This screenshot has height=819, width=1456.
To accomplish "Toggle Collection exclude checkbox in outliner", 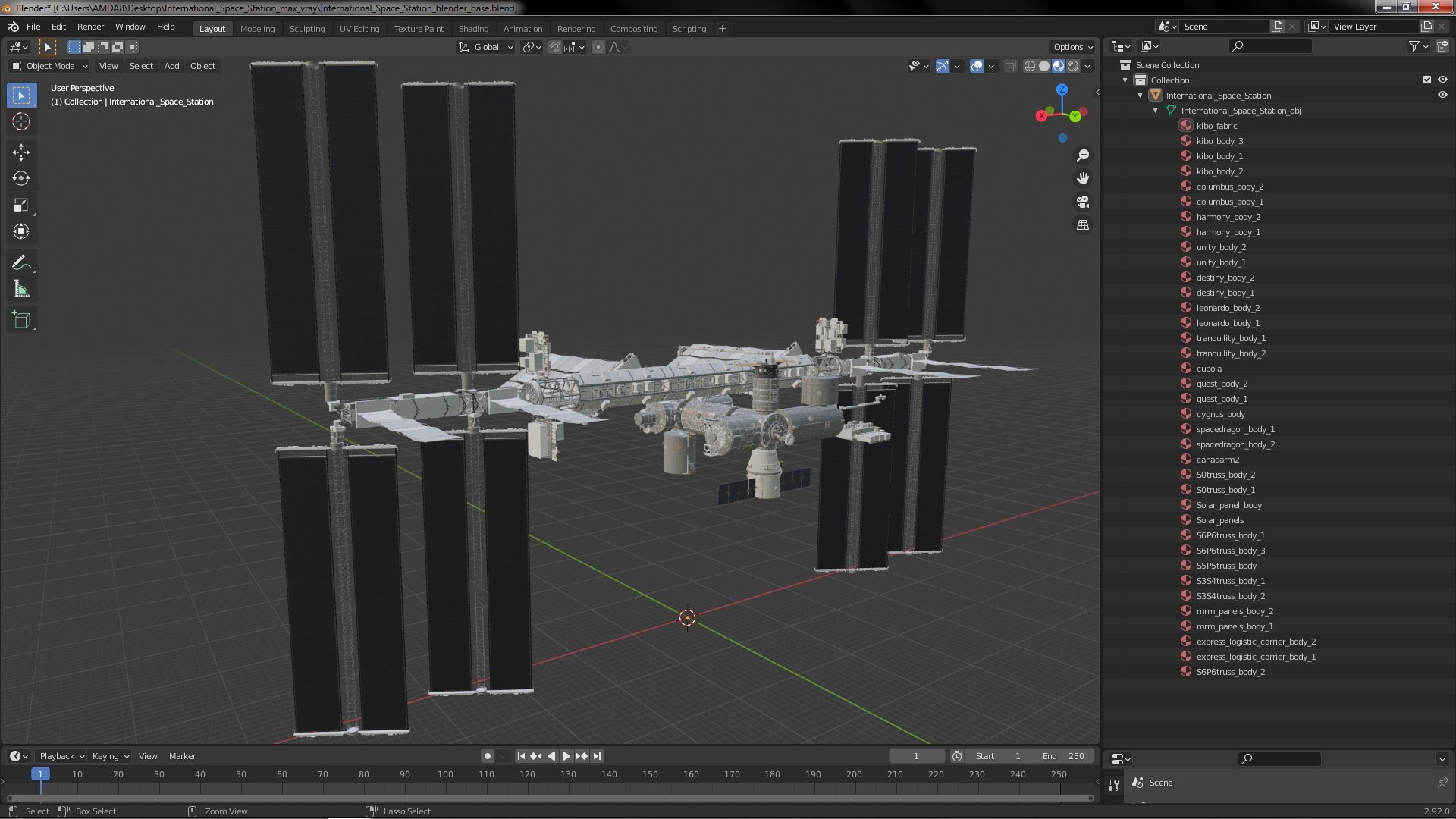I will [x=1427, y=80].
